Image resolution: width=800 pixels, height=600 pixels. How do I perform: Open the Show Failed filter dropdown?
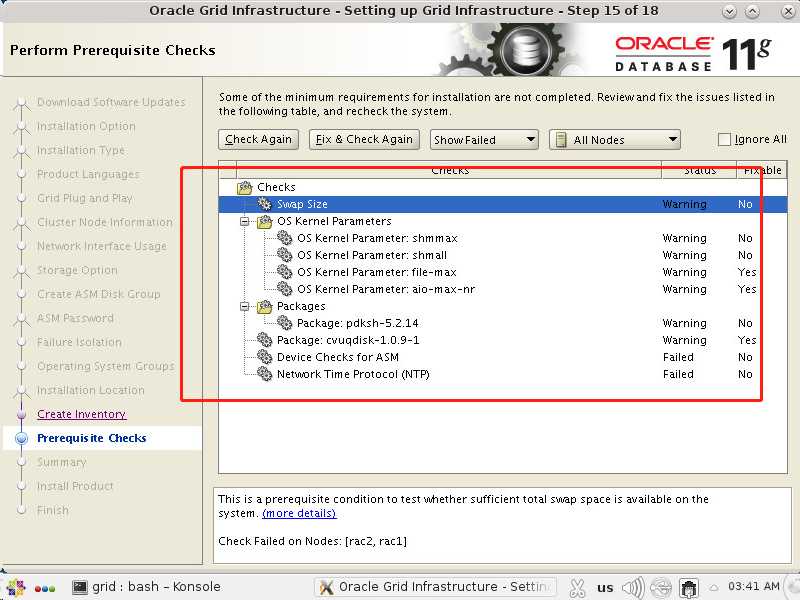click(x=484, y=139)
